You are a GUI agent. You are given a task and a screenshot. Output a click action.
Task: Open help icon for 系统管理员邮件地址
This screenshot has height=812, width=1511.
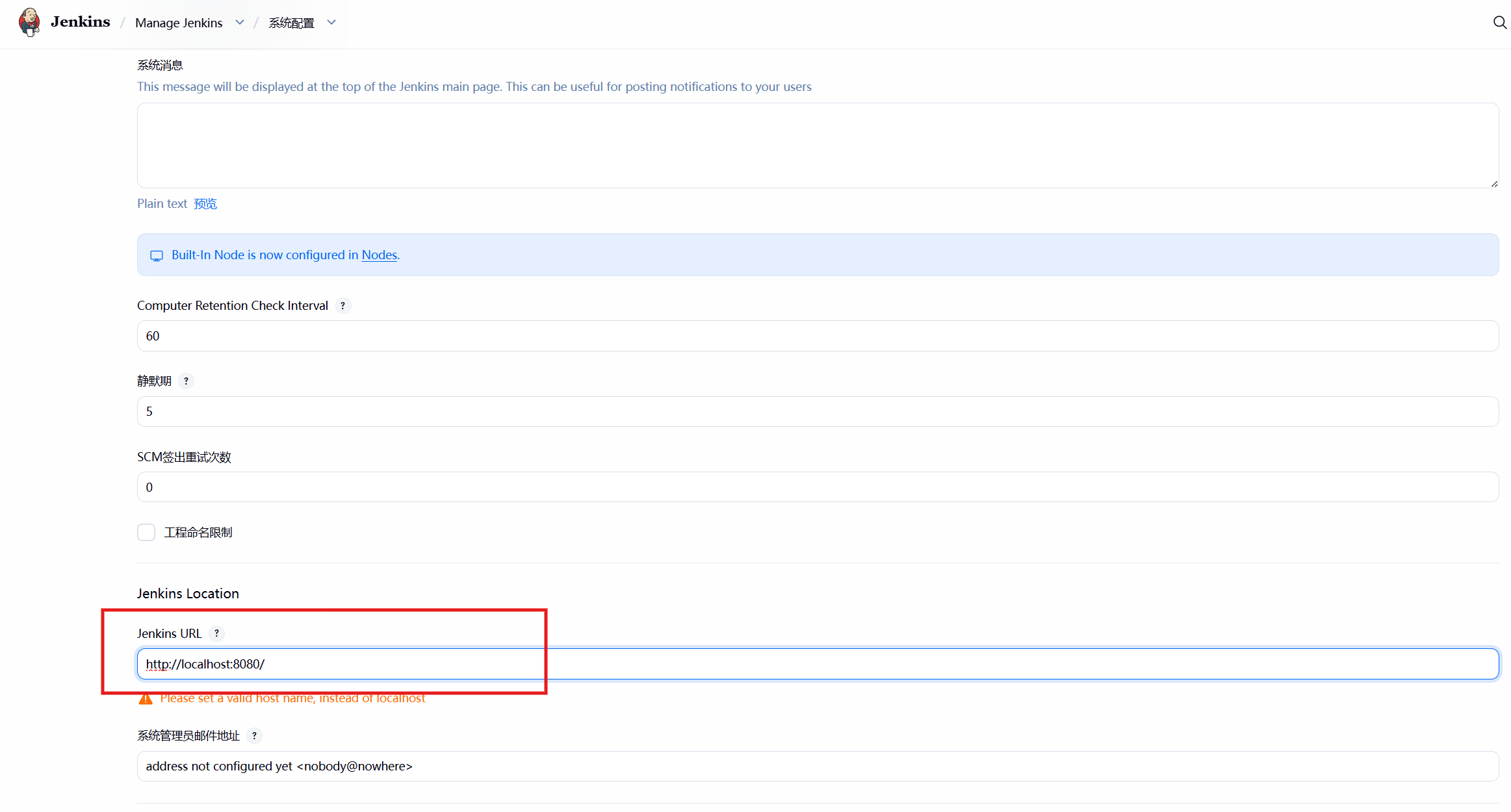pos(254,736)
